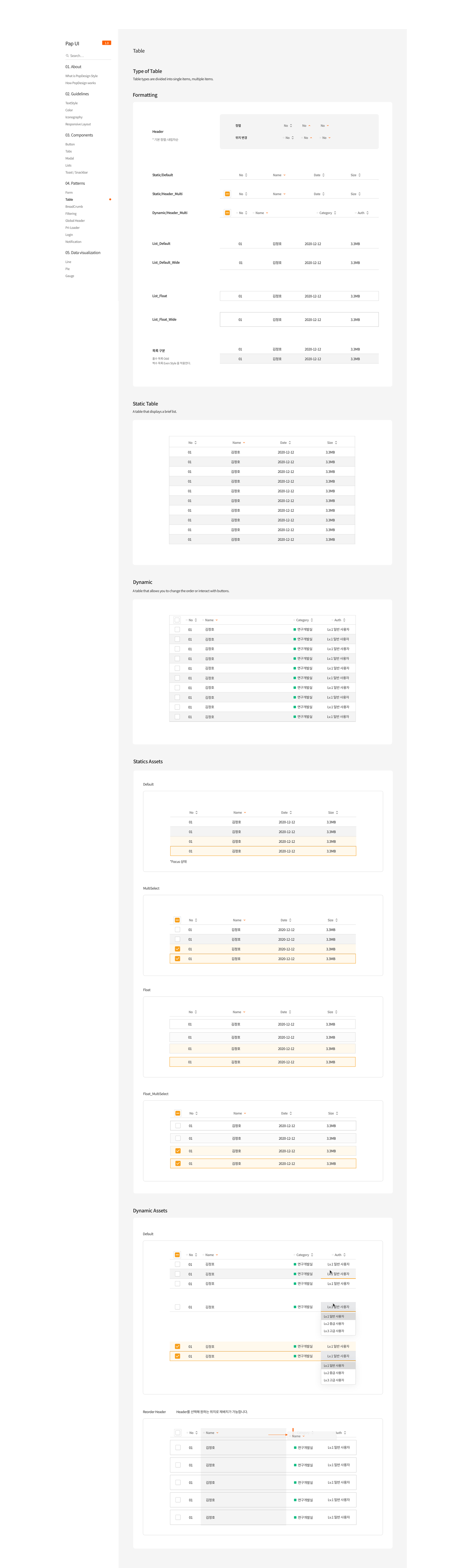Click the '*Focus 상태' note text
465x1568 pixels.
coord(178,861)
